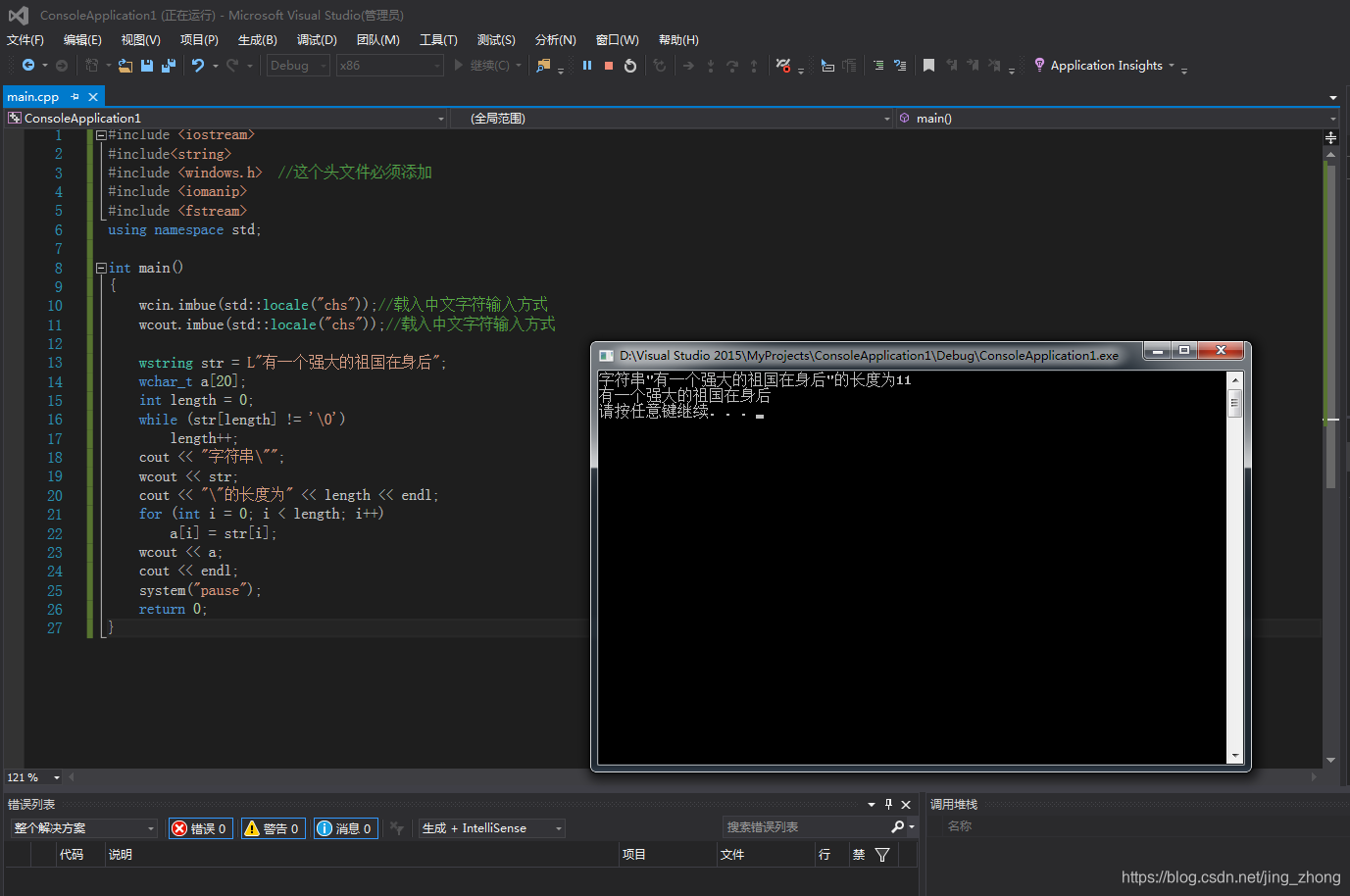This screenshot has height=896, width=1350.
Task: Pause the running program
Action: coord(587,65)
